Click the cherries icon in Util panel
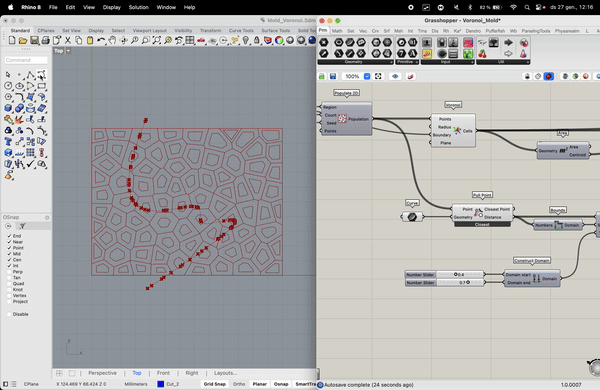Image resolution: width=600 pixels, height=390 pixels. click(482, 54)
